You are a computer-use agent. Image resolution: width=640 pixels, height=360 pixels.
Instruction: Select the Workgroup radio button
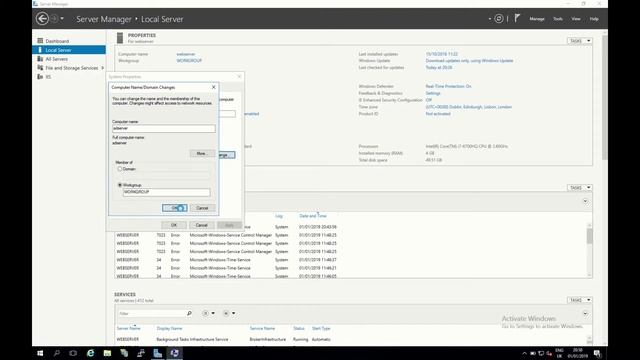coord(120,185)
